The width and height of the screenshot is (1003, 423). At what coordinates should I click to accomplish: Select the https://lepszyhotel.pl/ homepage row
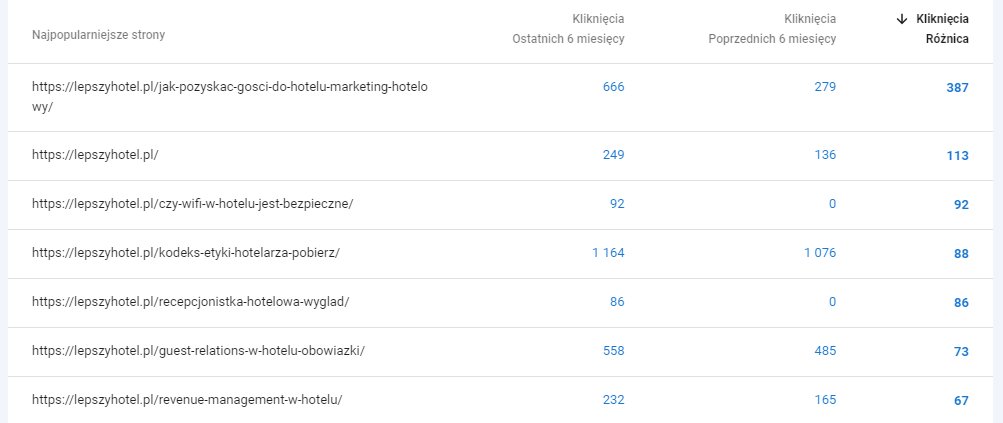click(95, 155)
